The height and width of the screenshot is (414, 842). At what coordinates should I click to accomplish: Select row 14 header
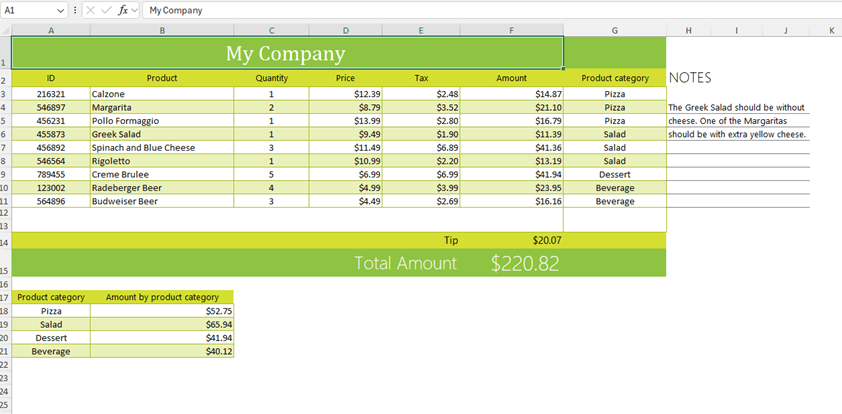coord(5,241)
